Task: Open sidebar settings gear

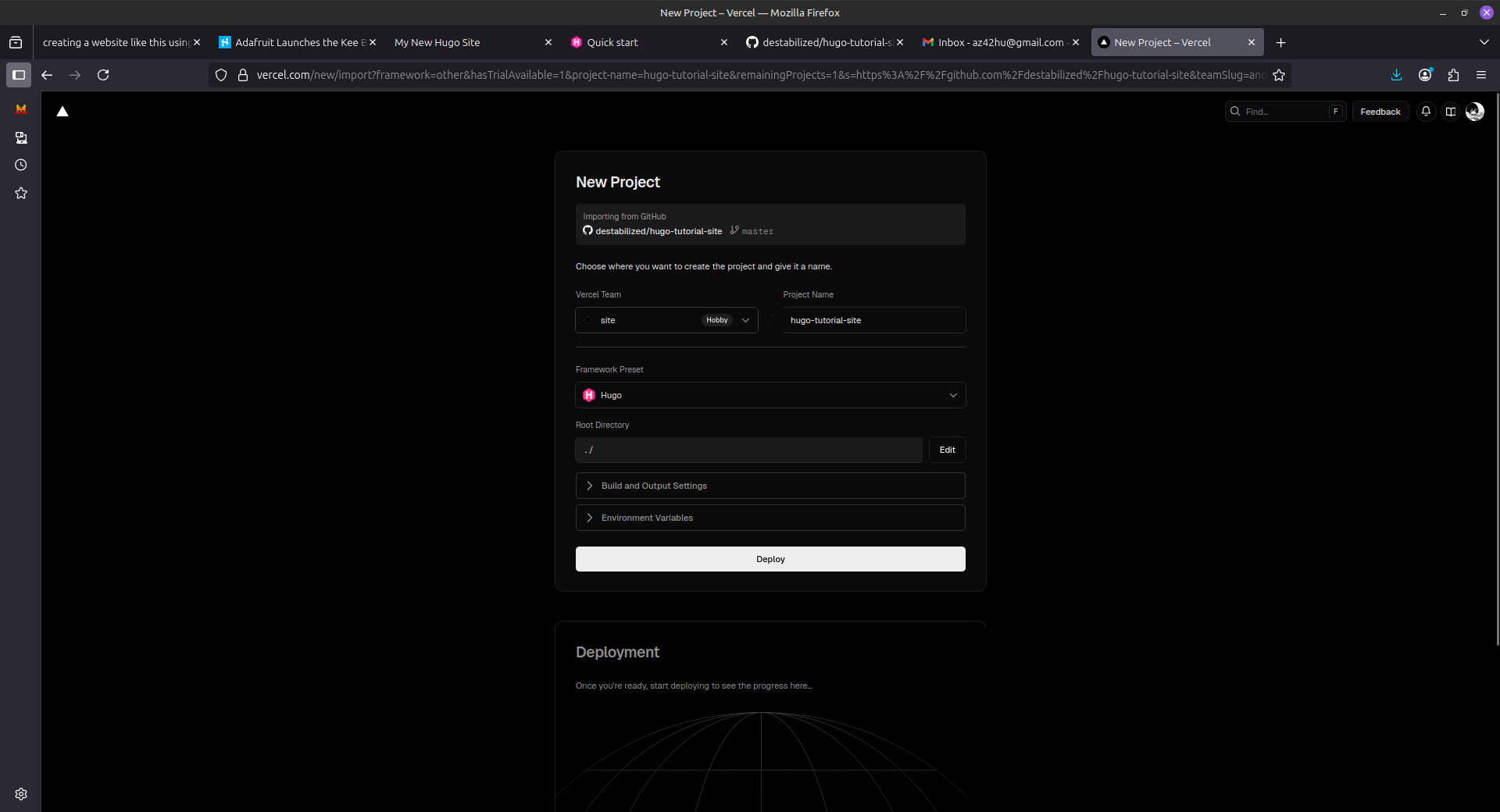Action: (21, 794)
